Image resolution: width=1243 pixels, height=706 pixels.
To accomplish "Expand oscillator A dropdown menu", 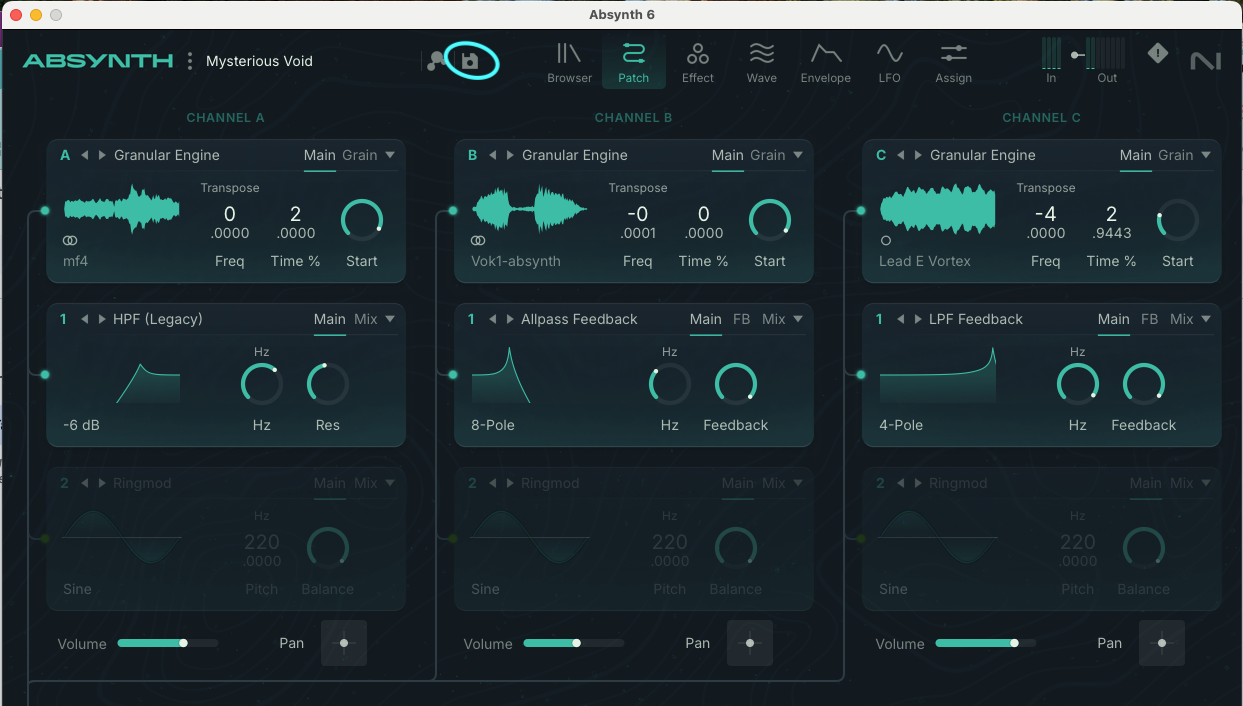I will point(390,155).
